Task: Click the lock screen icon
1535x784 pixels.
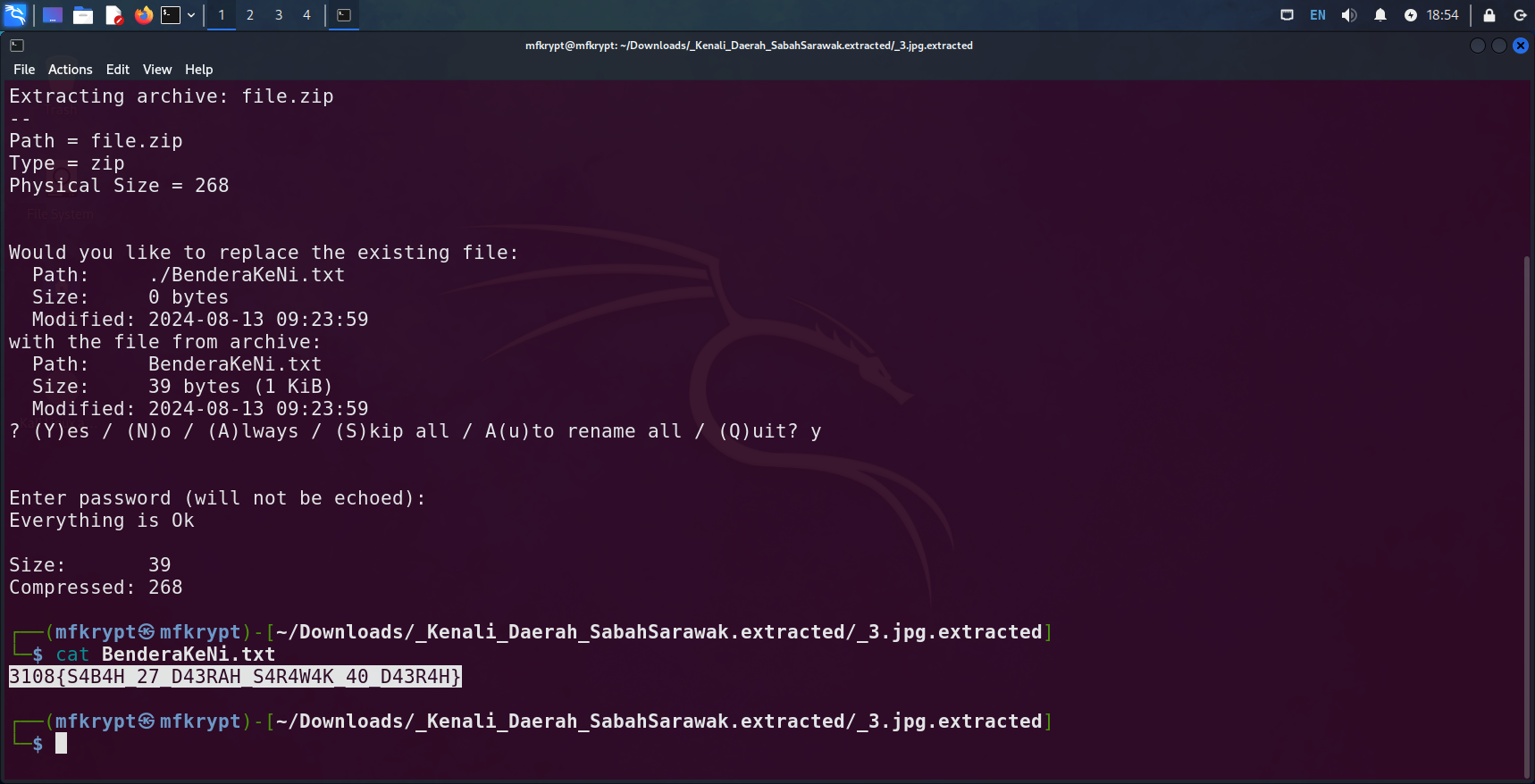Action: (1489, 15)
